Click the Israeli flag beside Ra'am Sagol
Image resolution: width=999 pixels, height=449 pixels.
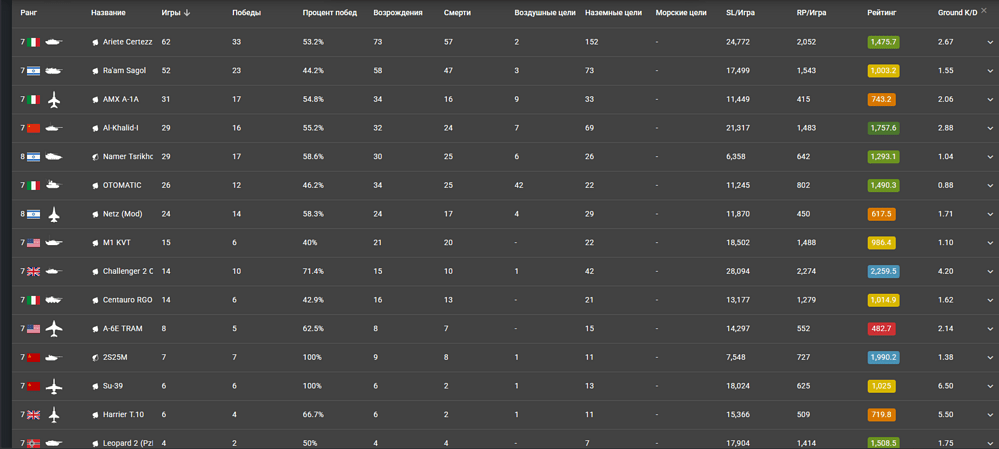click(x=34, y=72)
